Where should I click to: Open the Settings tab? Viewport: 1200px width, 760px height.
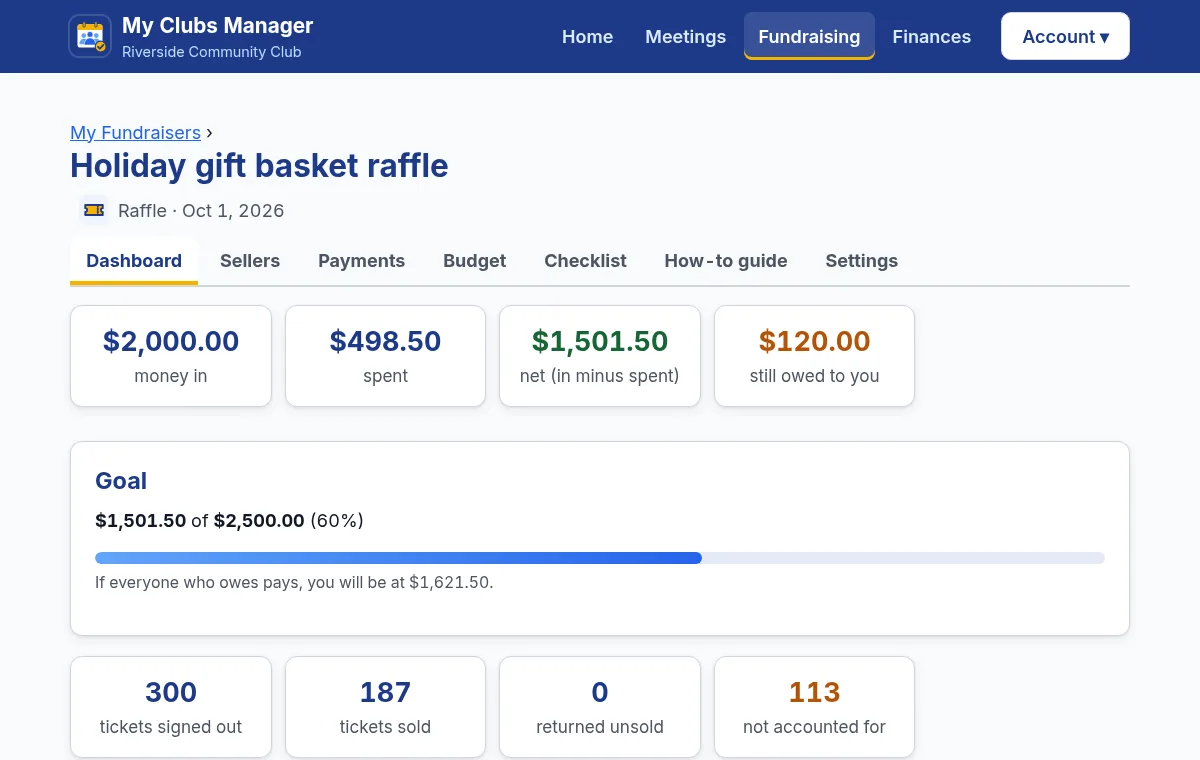[x=861, y=261]
